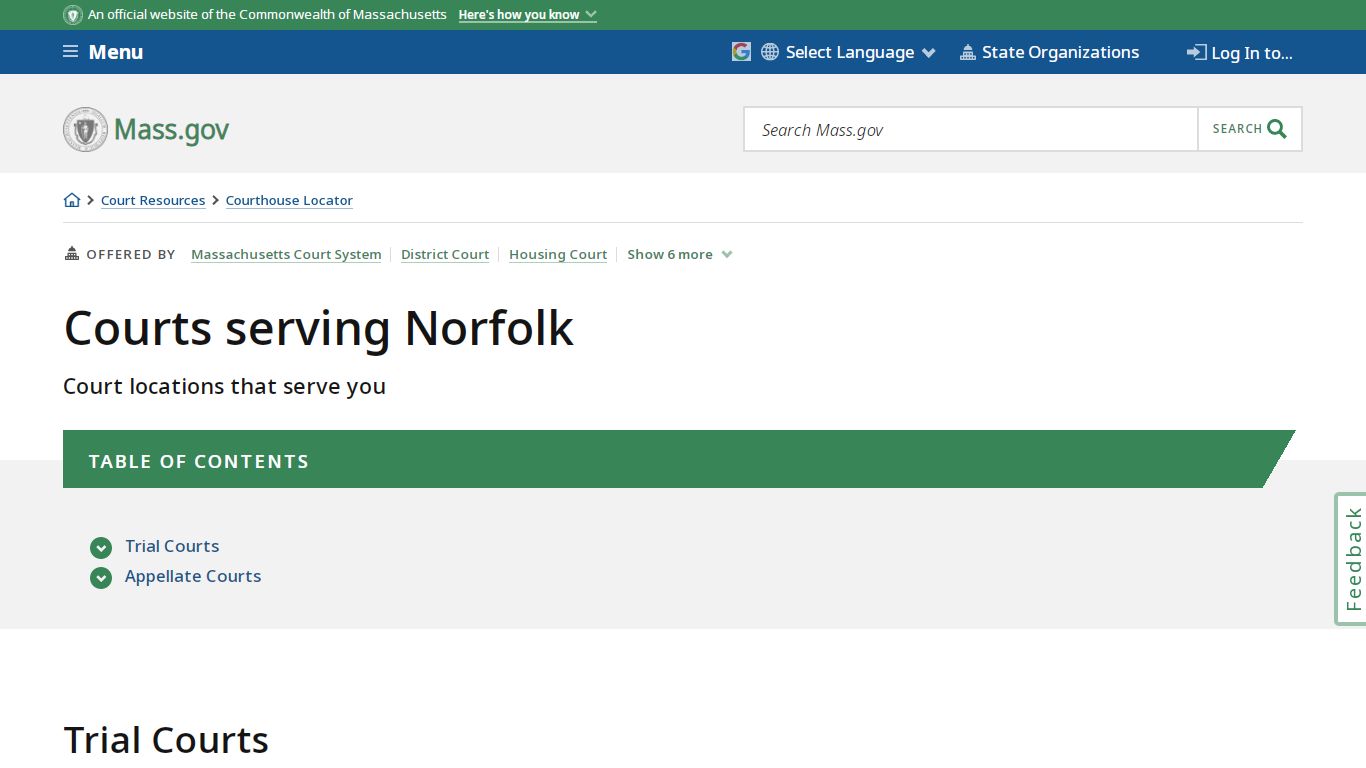Click the Log In to... button

pos(1240,53)
